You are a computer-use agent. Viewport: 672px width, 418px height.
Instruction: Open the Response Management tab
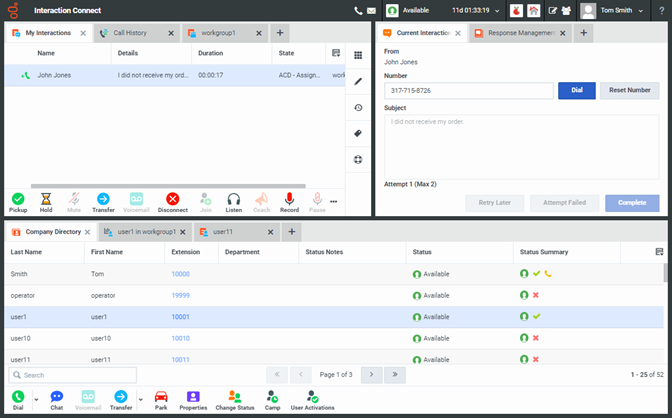click(x=518, y=33)
